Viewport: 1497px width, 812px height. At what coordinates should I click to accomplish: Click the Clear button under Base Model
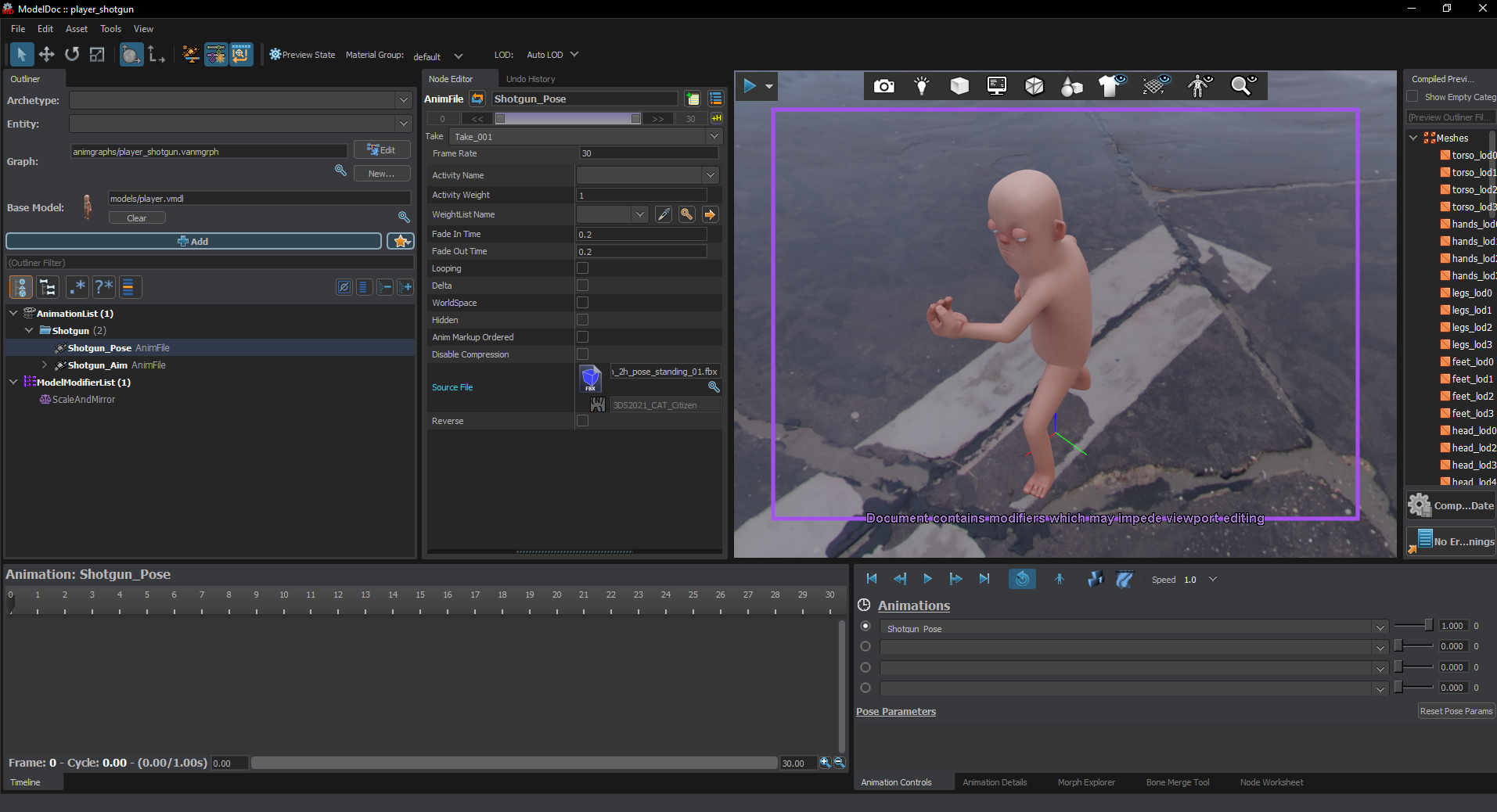pyautogui.click(x=136, y=217)
